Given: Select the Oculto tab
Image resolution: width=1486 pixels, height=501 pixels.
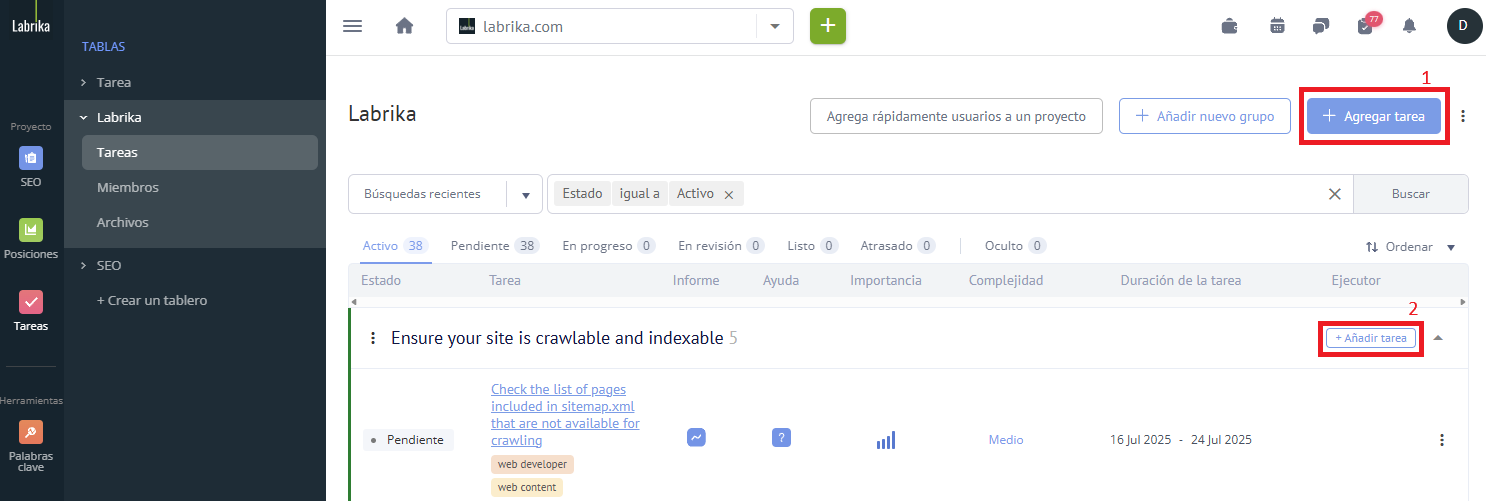Looking at the screenshot, I should coord(1015,246).
